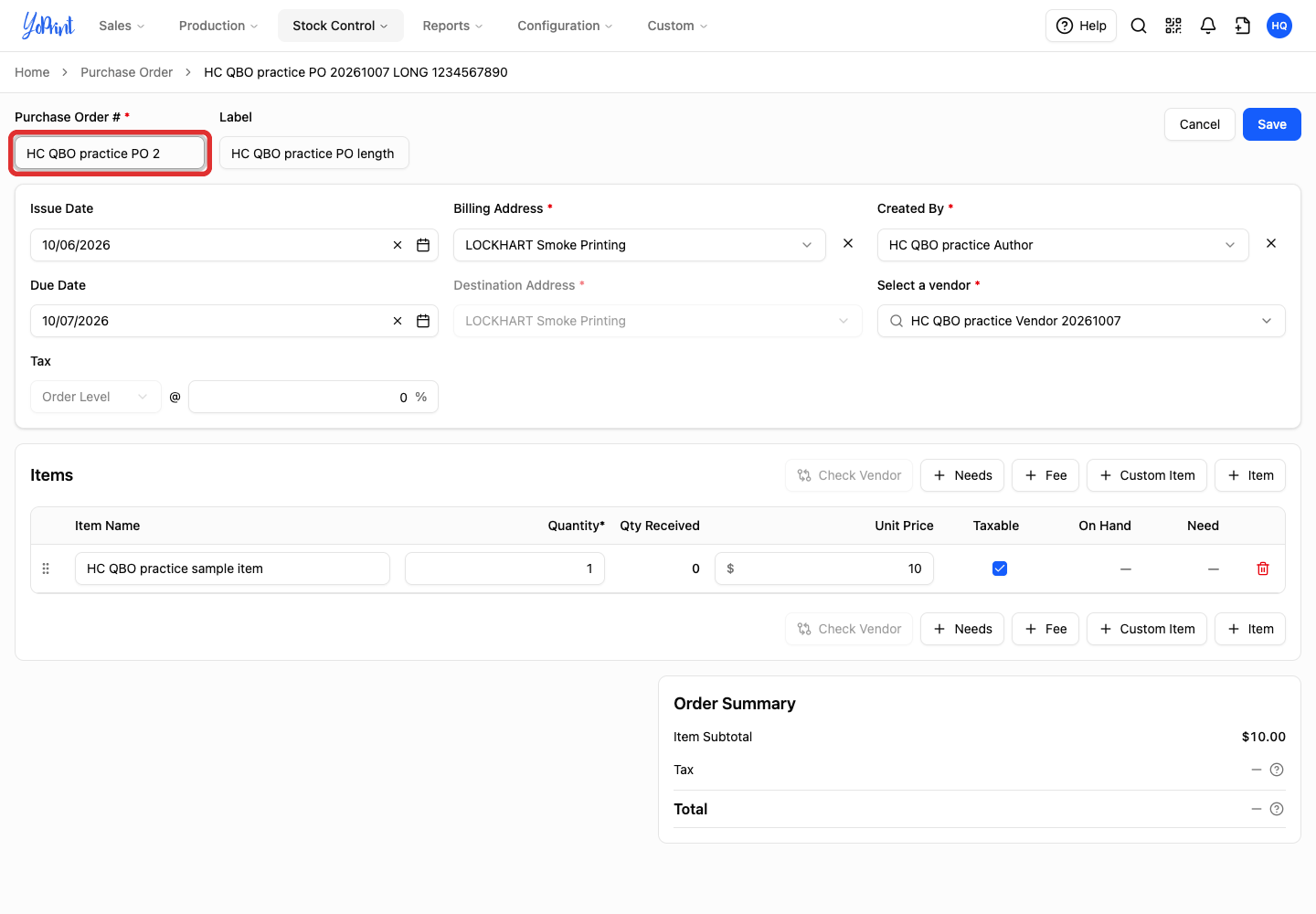Image resolution: width=1316 pixels, height=914 pixels.
Task: Clear the Billing Address selection
Action: click(848, 243)
